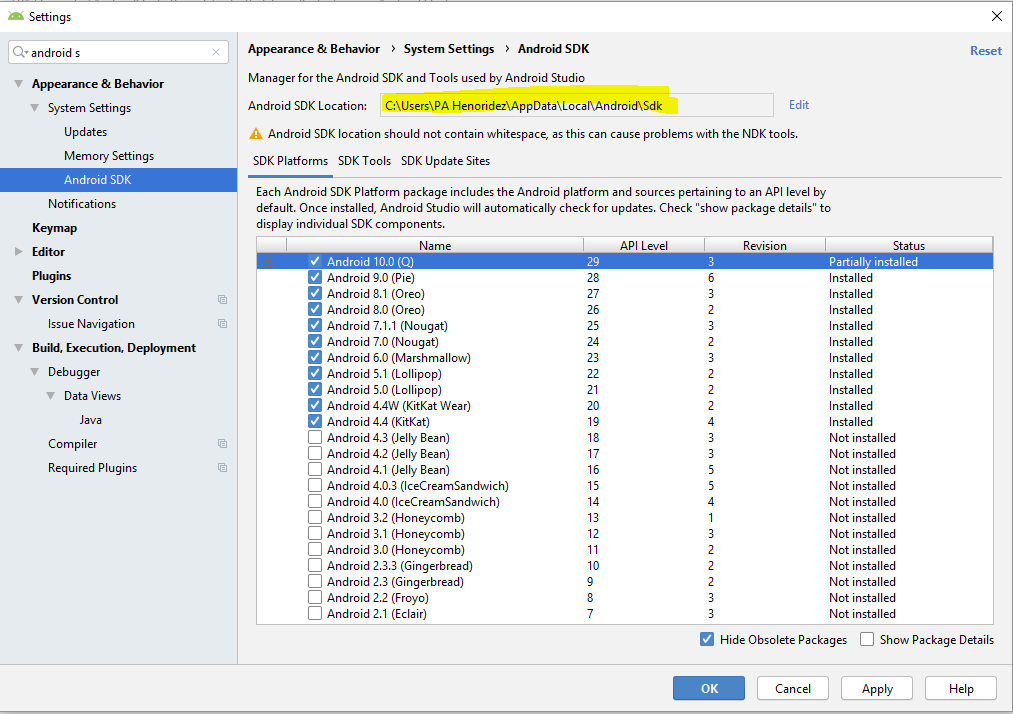Click the yellow warning triangle icon
The width and height of the screenshot is (1013, 714).
[x=255, y=134]
